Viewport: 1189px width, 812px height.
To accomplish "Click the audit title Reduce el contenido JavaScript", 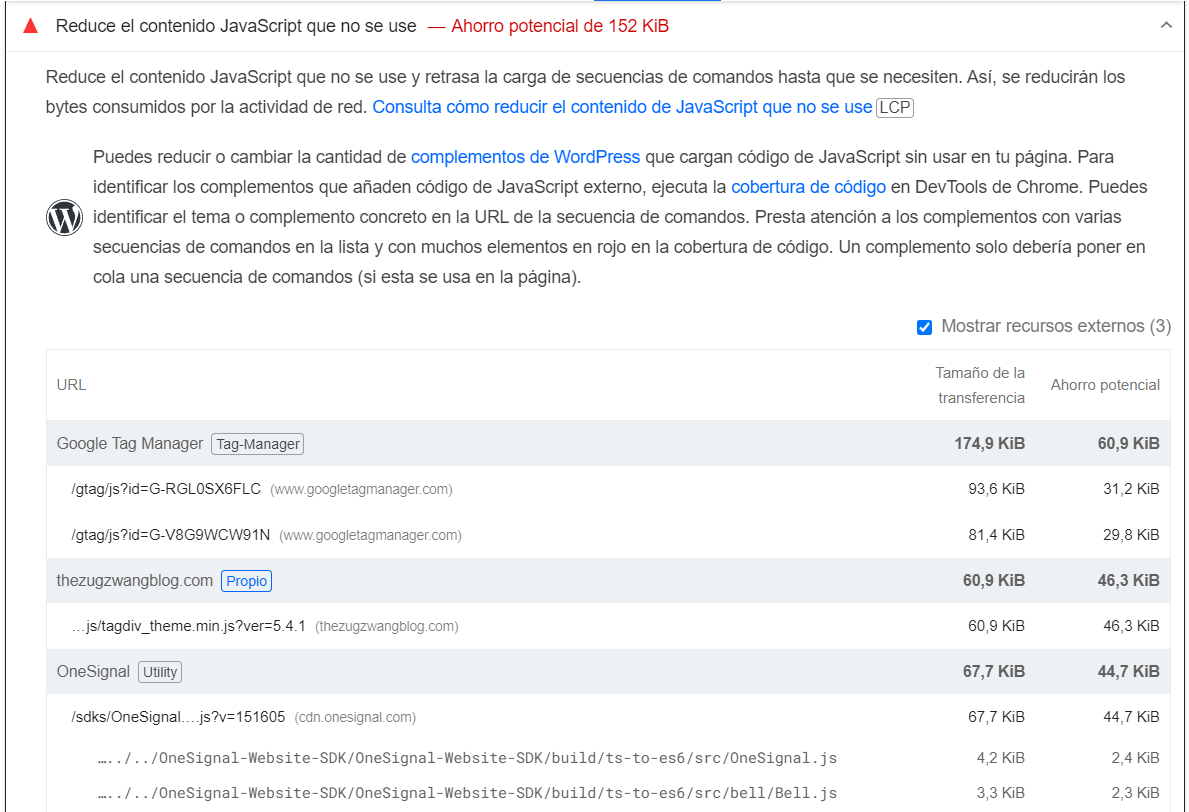I will [236, 27].
